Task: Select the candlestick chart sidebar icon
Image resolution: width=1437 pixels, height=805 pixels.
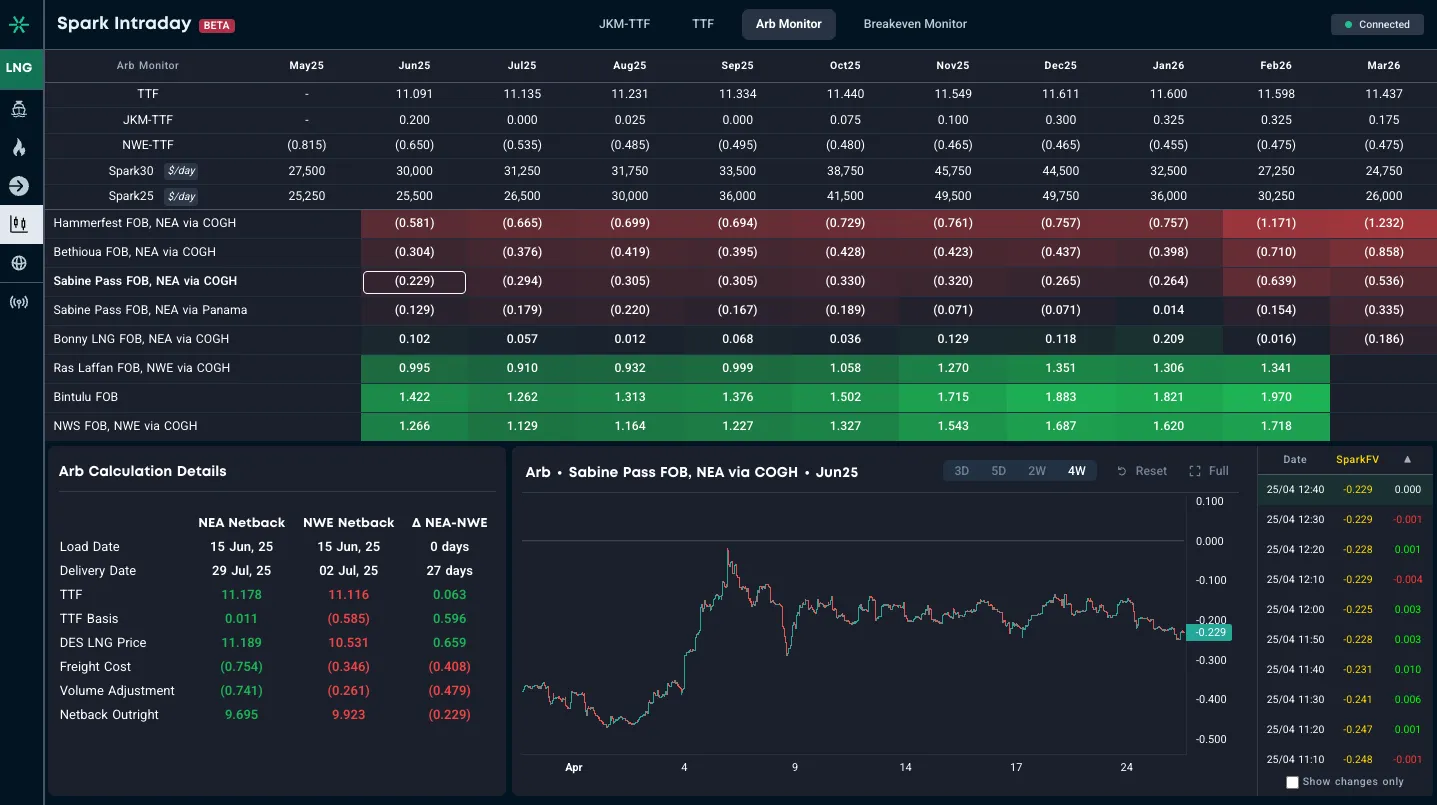Action: [x=19, y=224]
